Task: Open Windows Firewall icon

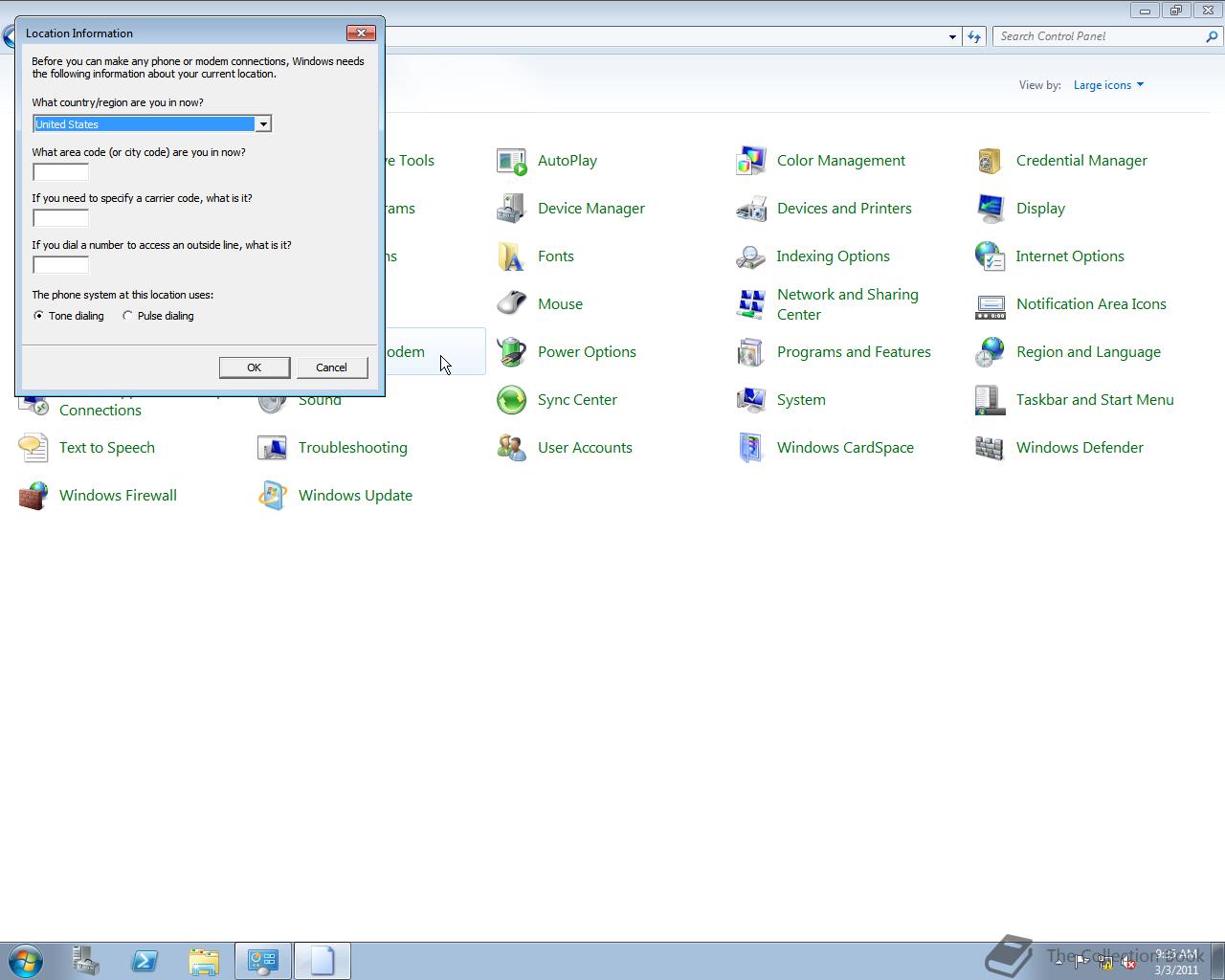Action: click(x=33, y=496)
